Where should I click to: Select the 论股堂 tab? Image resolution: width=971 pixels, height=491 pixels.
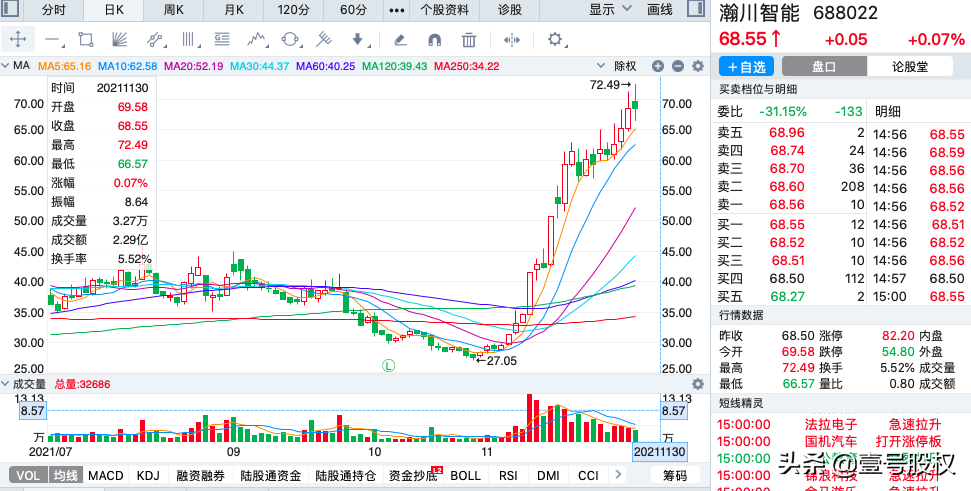(x=910, y=66)
